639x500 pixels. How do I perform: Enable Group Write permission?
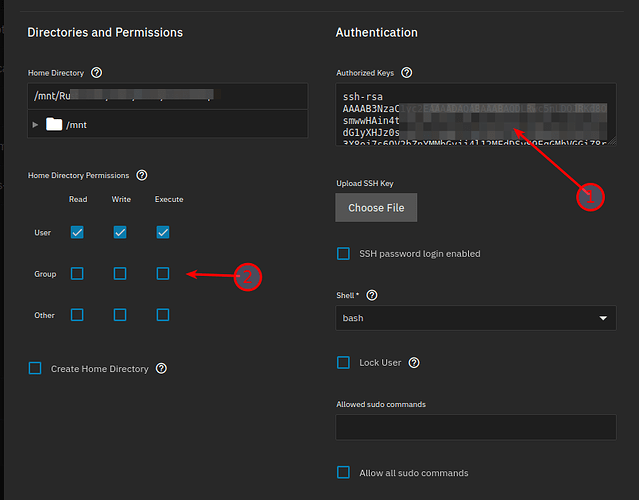[x=120, y=273]
